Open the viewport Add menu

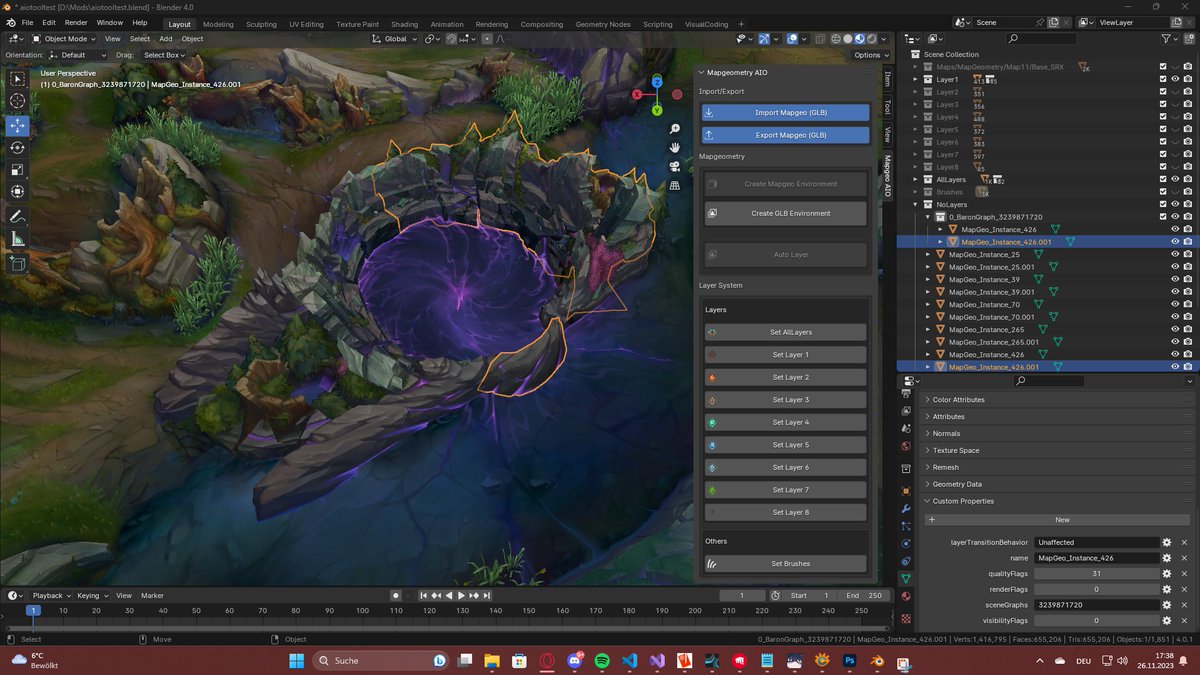tap(165, 39)
